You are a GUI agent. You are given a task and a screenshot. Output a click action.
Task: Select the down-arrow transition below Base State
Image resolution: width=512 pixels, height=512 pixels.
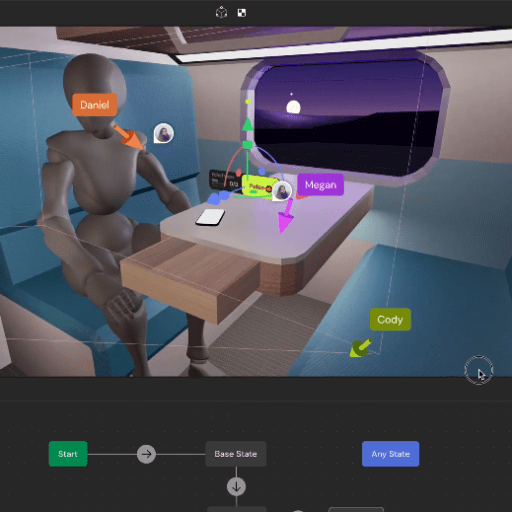(236, 487)
